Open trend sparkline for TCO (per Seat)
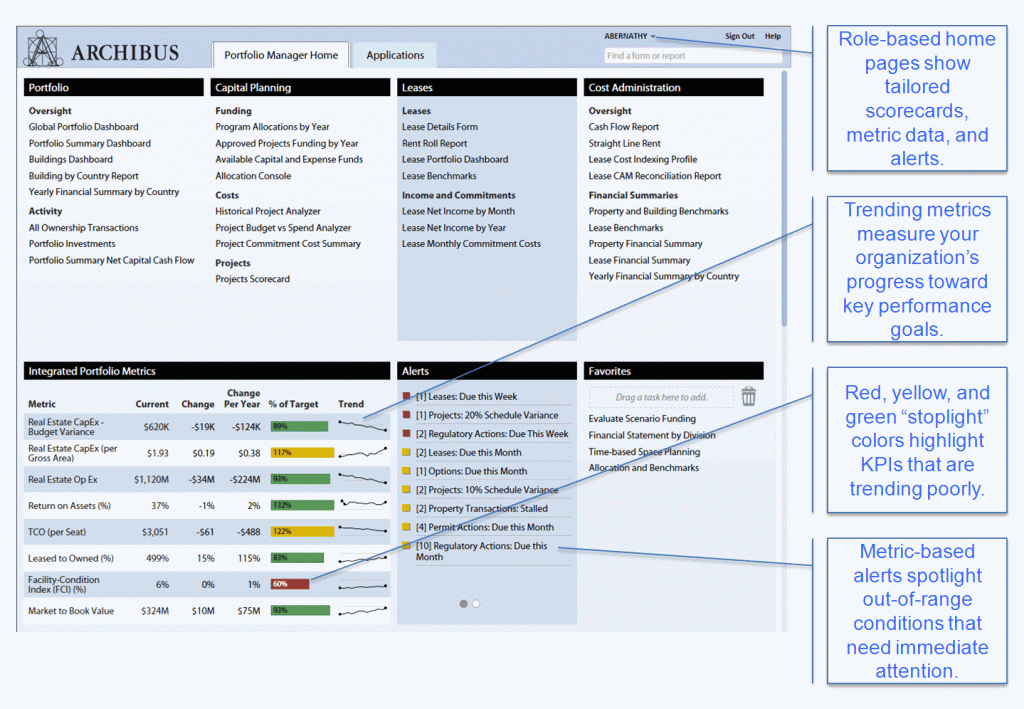 click(362, 531)
